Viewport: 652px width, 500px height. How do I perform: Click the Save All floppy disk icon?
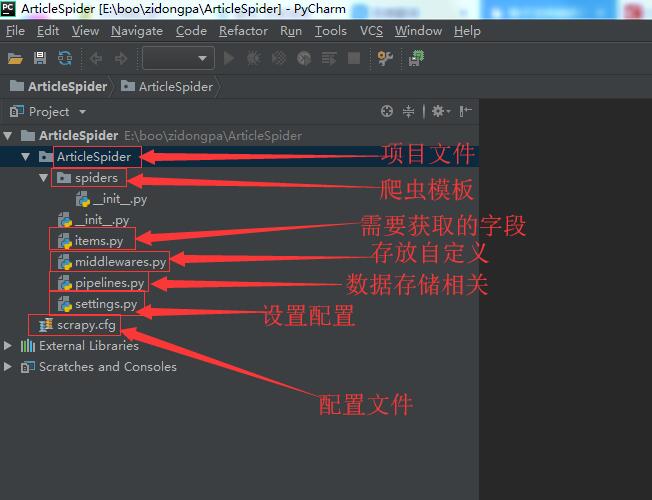click(x=40, y=58)
